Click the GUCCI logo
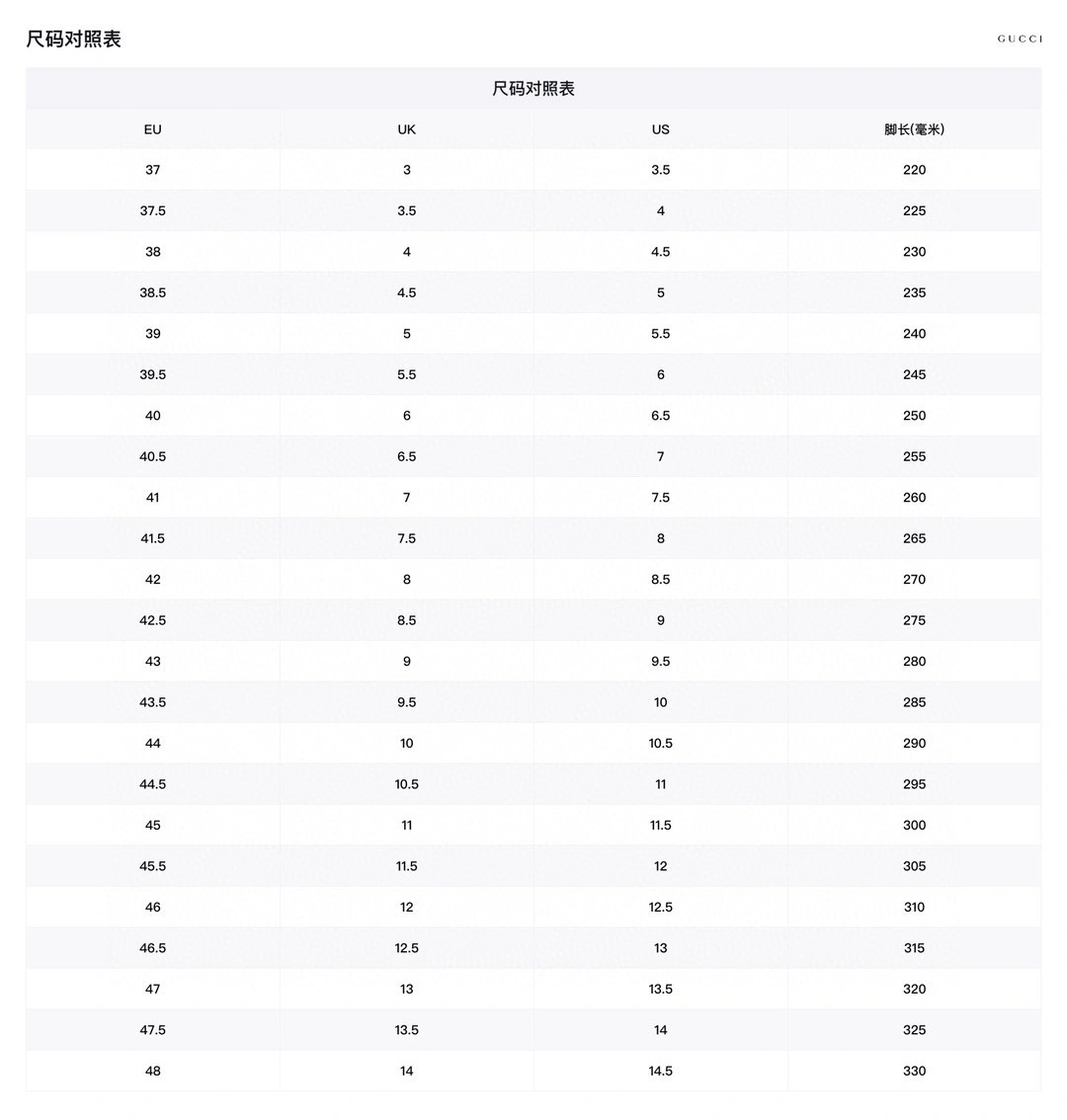Screen dimensions: 1067x1120 1020,39
